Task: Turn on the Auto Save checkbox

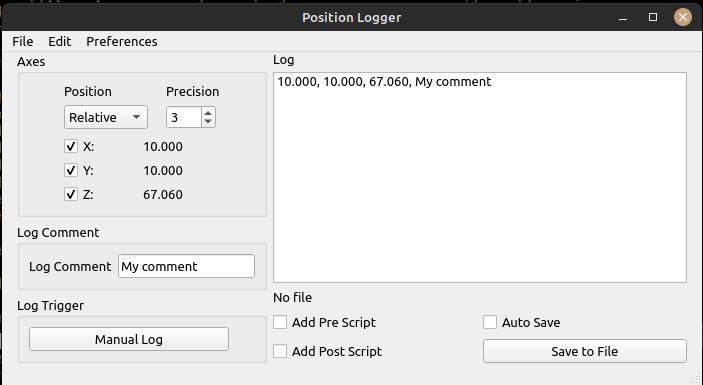Action: click(x=490, y=322)
